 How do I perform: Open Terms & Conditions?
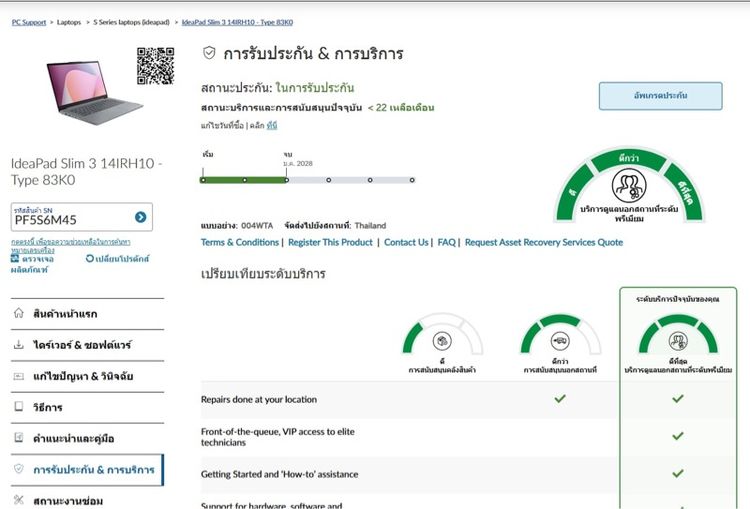point(240,243)
